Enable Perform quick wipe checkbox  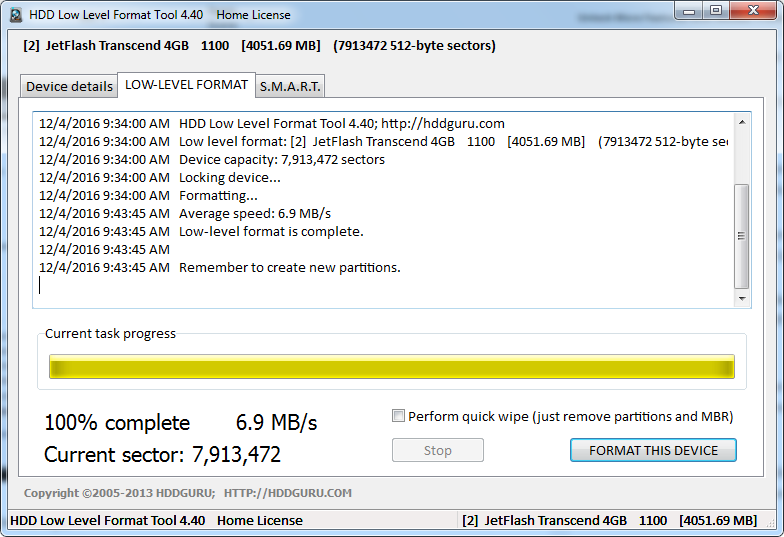(398, 416)
